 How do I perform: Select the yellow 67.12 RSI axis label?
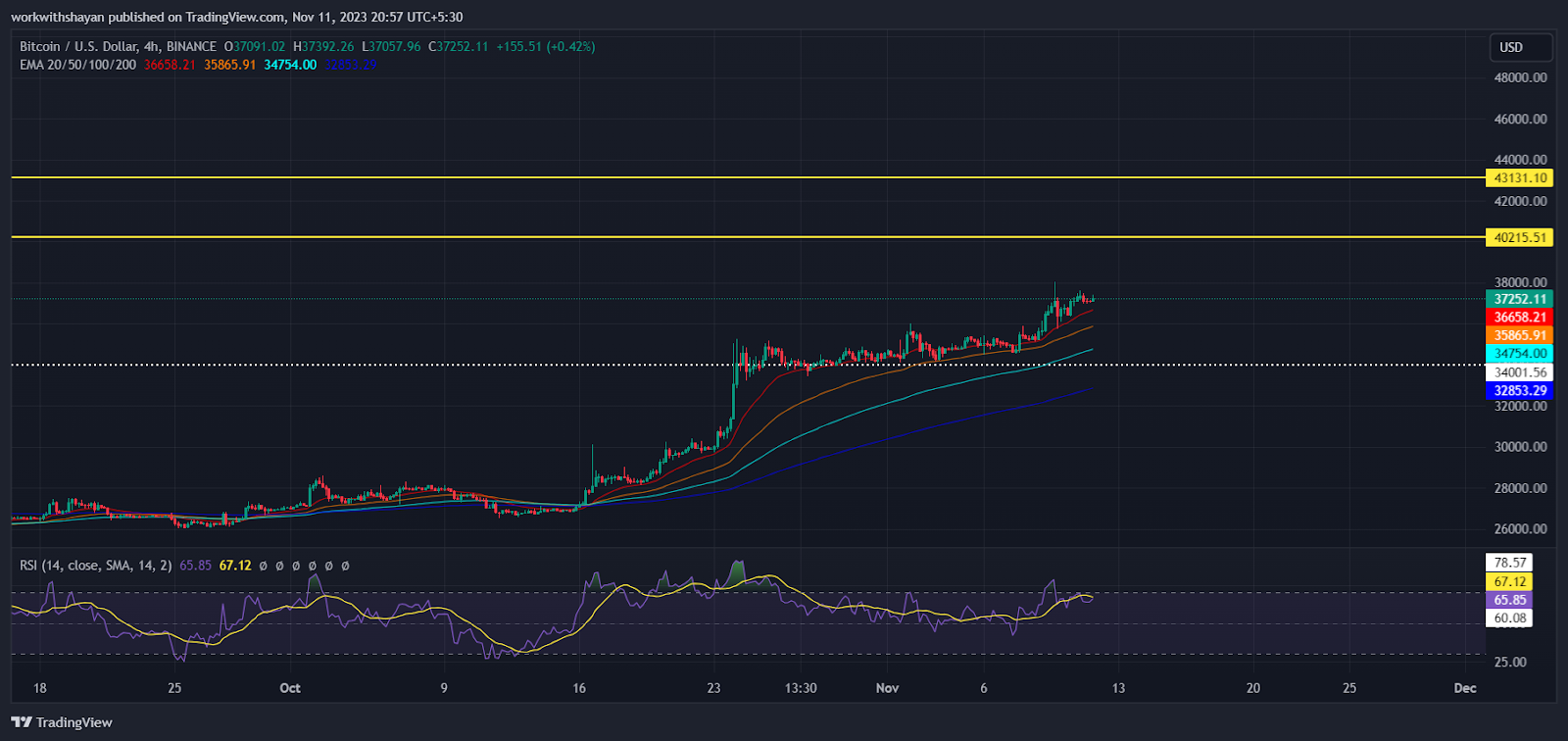click(x=1509, y=581)
